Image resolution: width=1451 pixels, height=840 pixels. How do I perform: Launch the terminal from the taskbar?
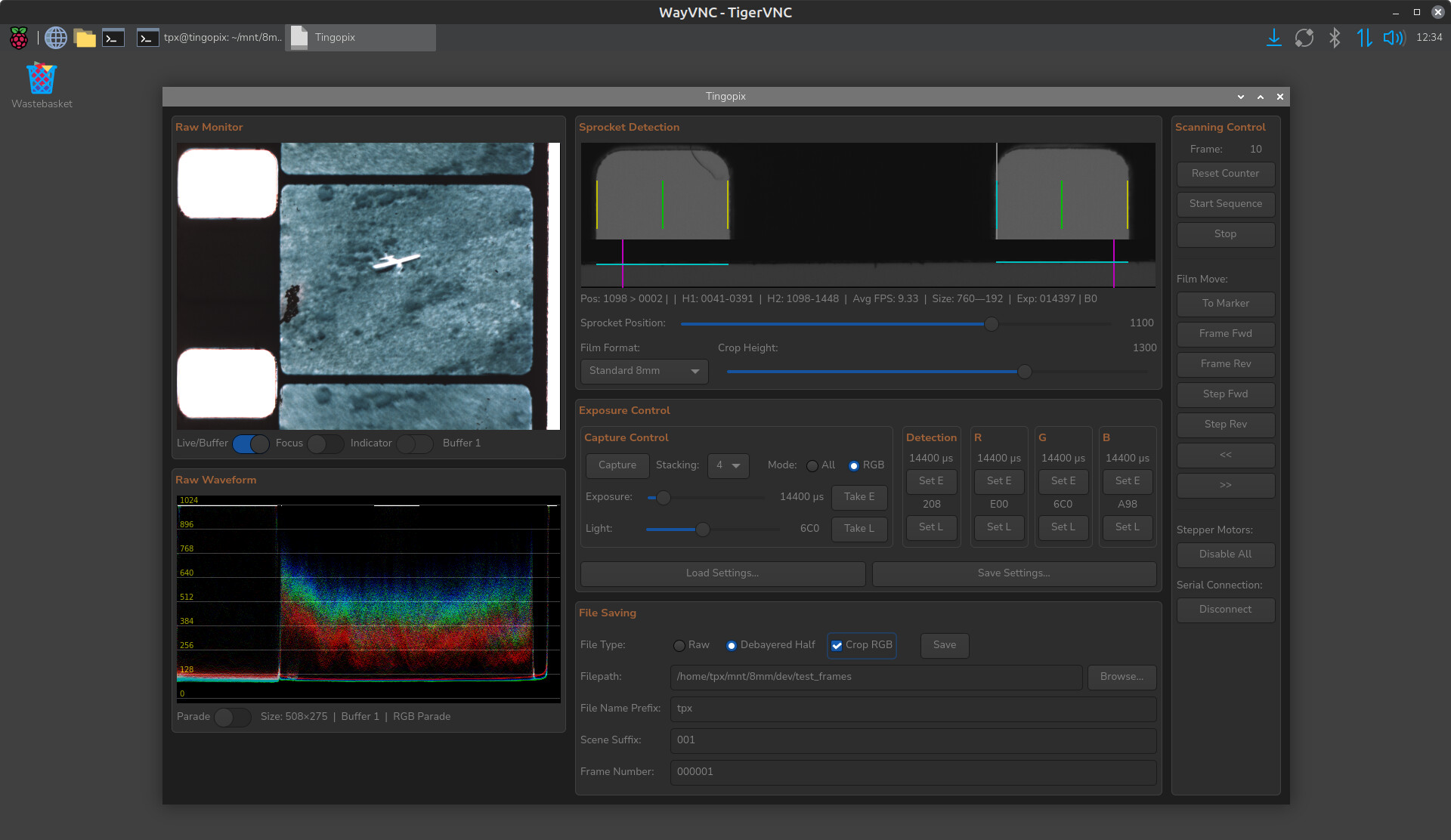pyautogui.click(x=113, y=38)
